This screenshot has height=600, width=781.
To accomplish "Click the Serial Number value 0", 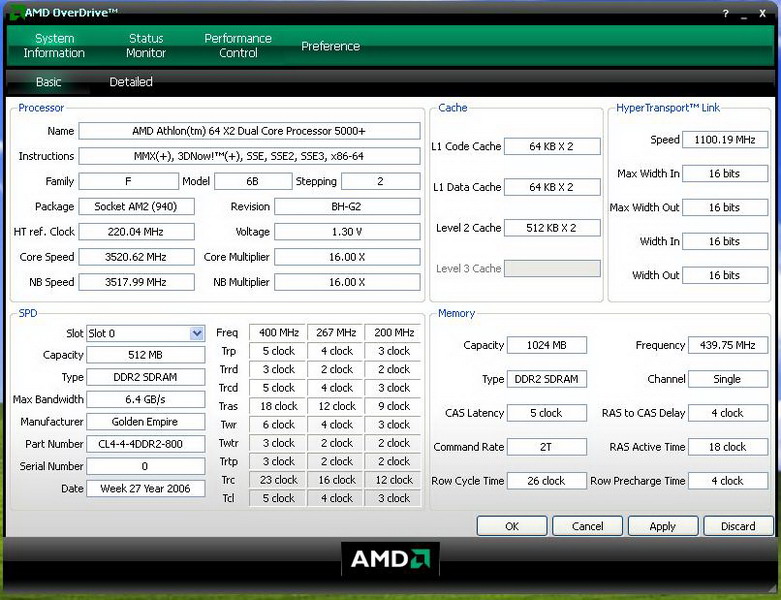I will (145, 466).
